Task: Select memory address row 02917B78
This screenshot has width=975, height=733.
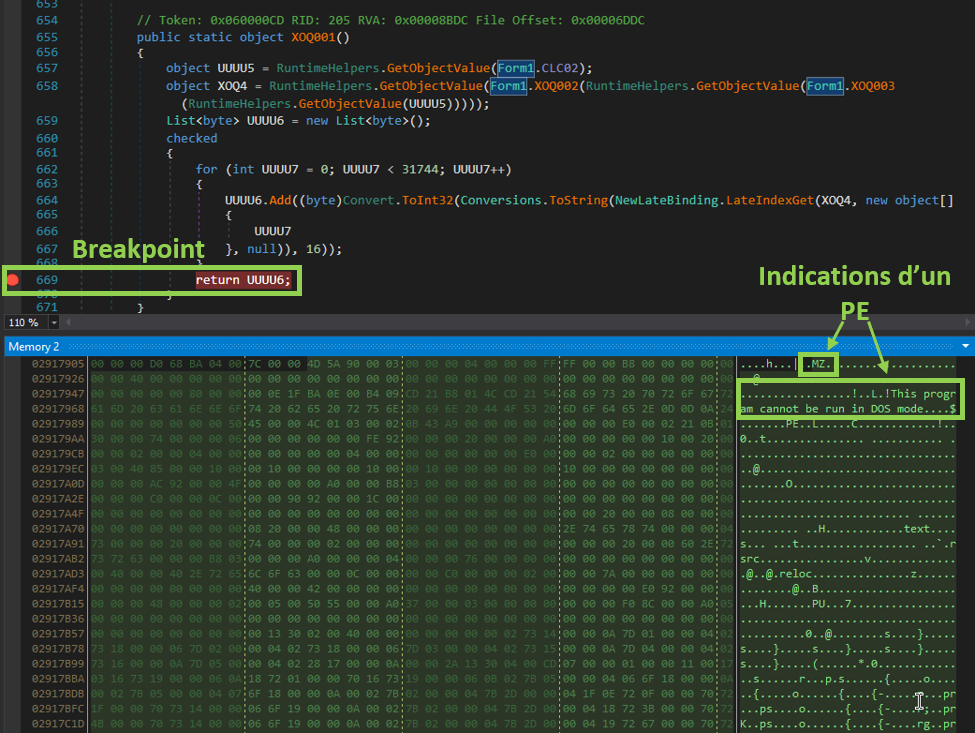Action: pos(57,648)
